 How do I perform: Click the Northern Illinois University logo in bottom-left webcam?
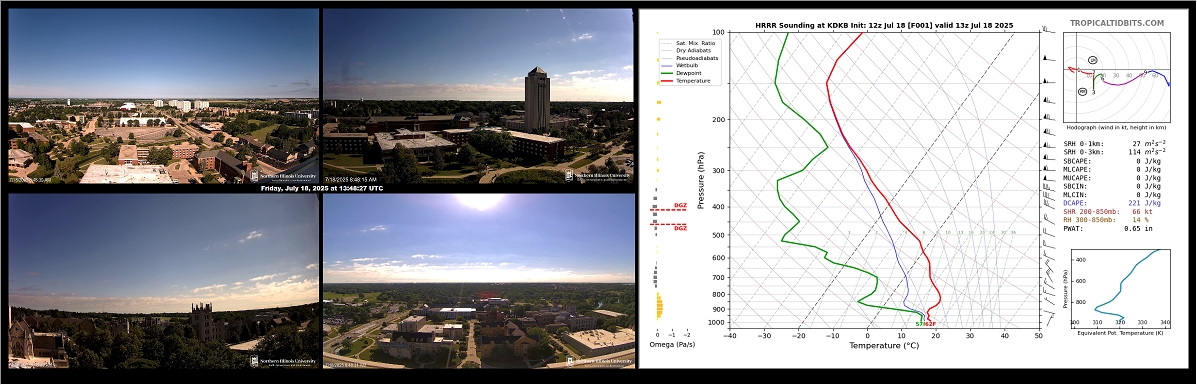tap(282, 361)
